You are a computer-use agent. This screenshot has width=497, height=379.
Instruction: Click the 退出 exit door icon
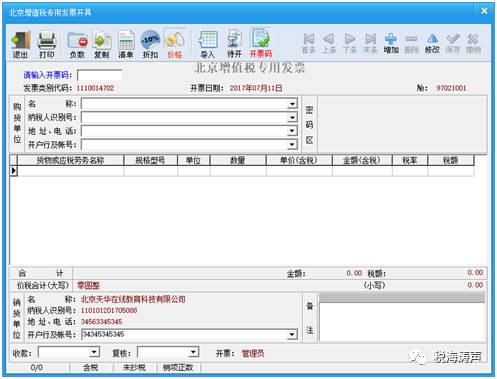tap(21, 45)
